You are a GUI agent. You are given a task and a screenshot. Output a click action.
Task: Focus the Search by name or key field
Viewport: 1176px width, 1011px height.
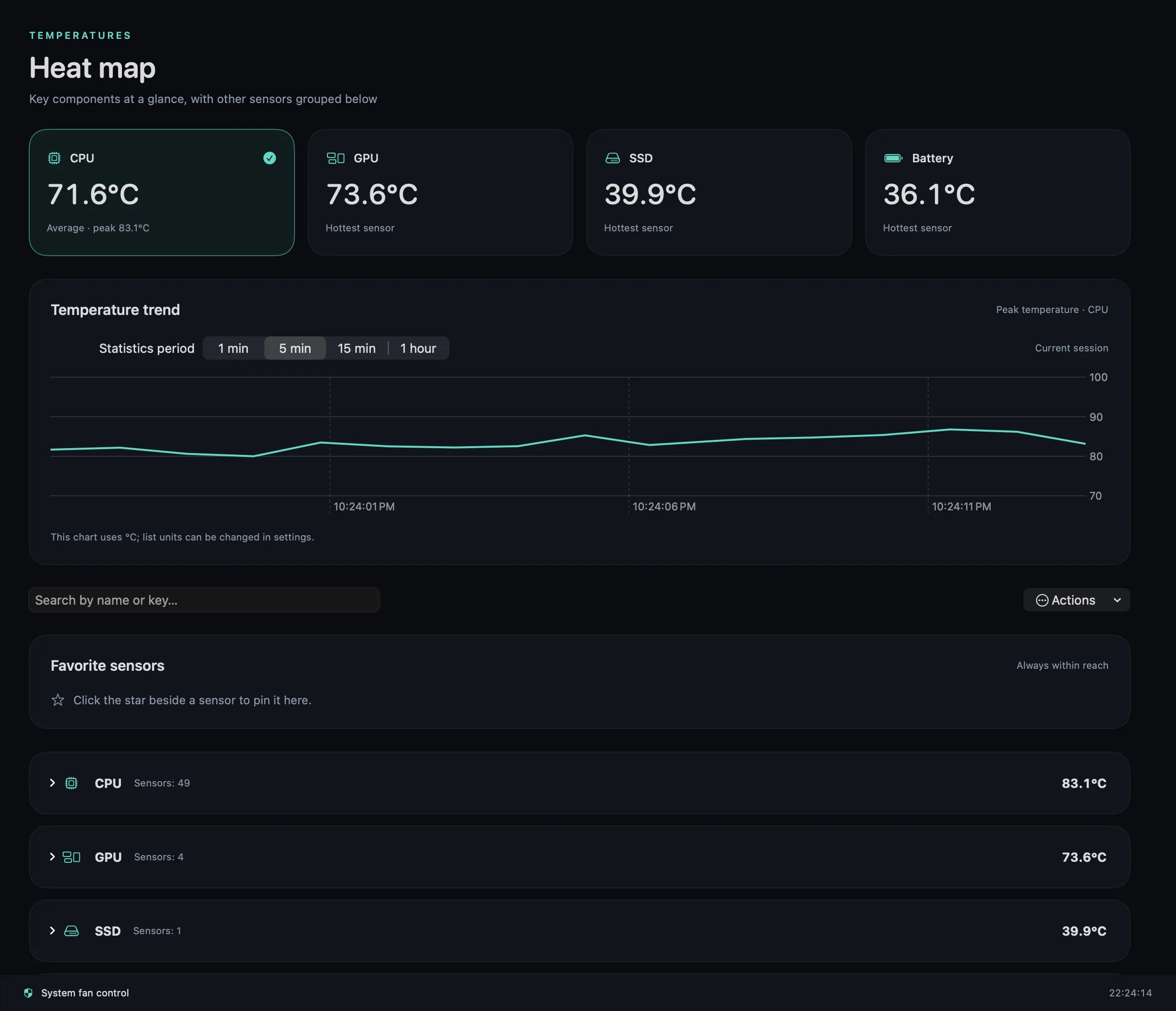coord(204,600)
